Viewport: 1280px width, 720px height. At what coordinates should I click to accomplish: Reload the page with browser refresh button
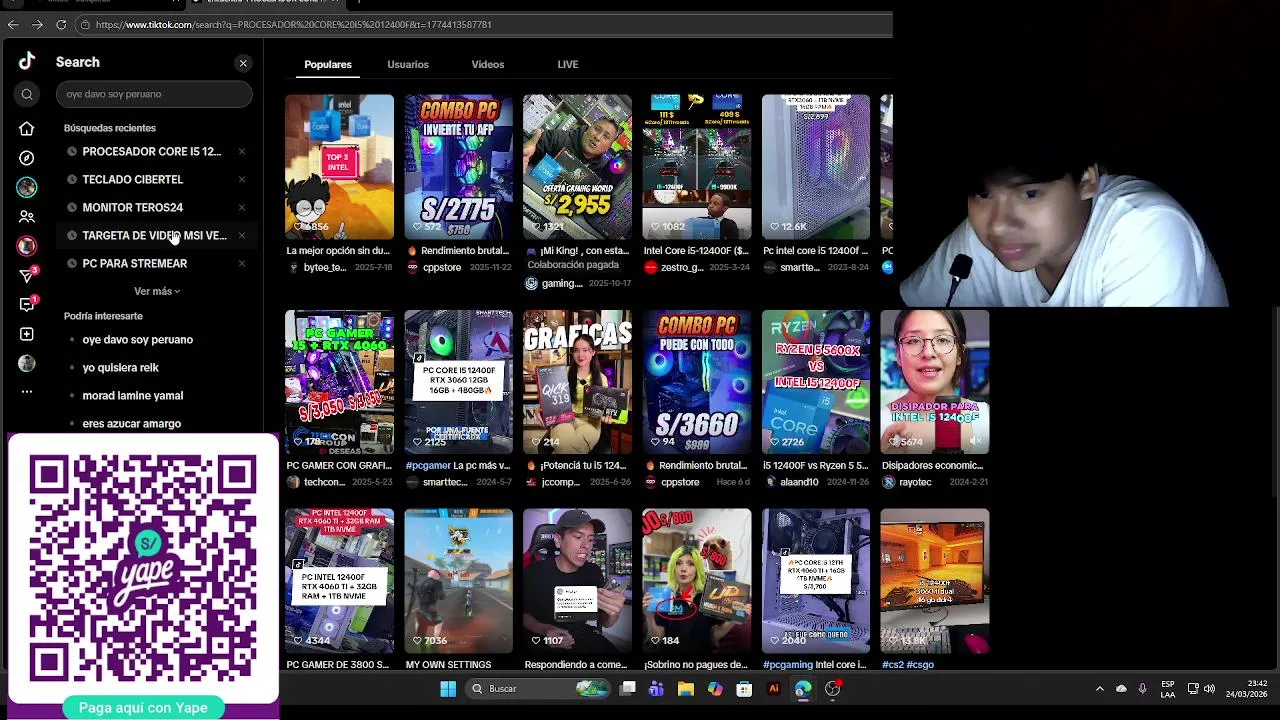pyautogui.click(x=61, y=24)
